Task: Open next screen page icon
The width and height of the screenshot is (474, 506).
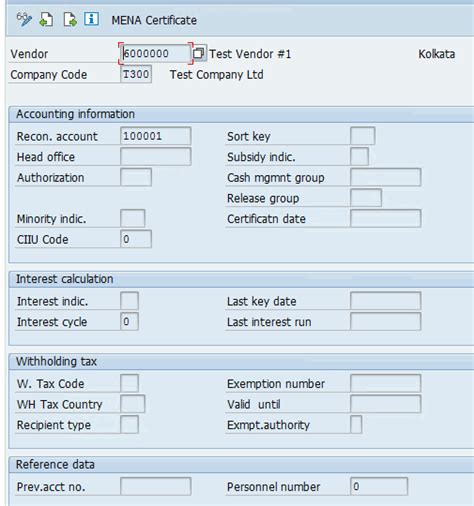Action: [x=70, y=20]
